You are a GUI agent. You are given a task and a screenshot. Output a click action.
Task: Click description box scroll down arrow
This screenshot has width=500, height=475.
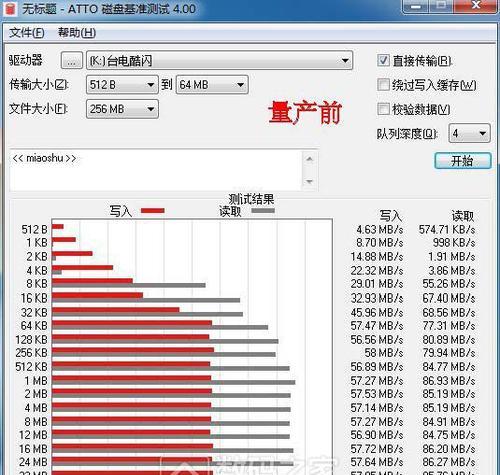coord(310,182)
